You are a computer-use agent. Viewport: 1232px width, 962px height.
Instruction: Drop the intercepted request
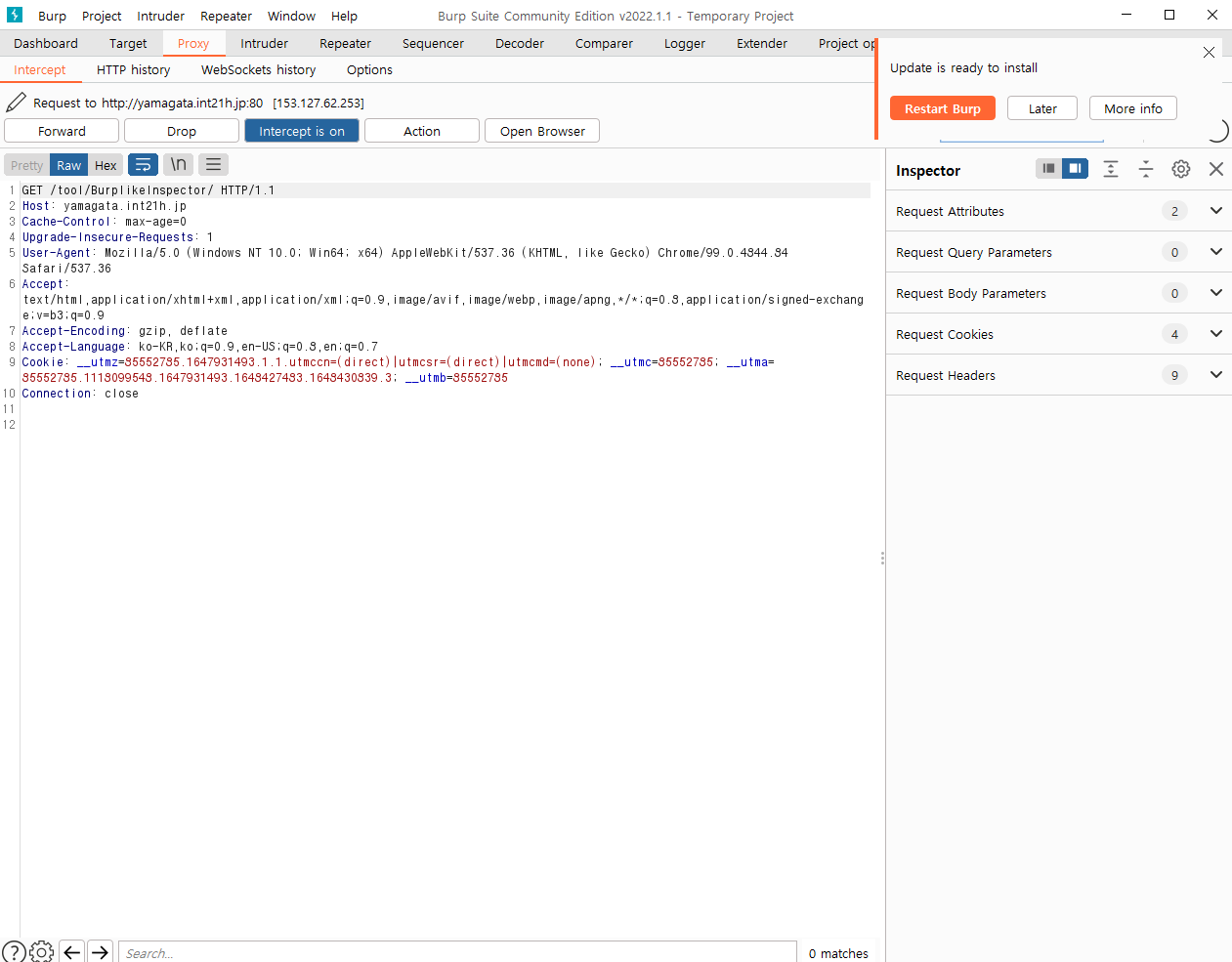point(182,131)
